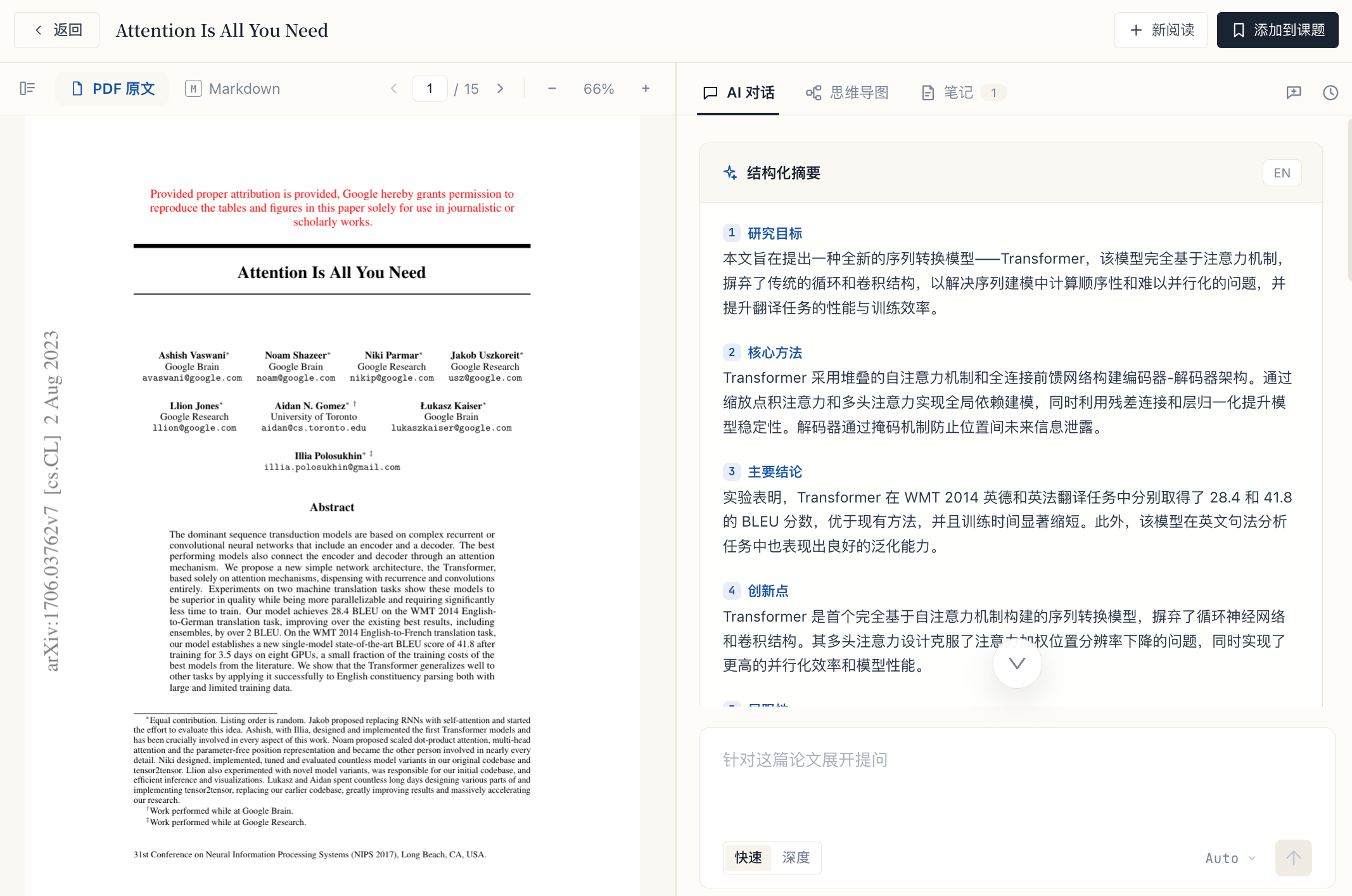Zoom out the PDF with minus
This screenshot has height=896, width=1352.
point(552,89)
